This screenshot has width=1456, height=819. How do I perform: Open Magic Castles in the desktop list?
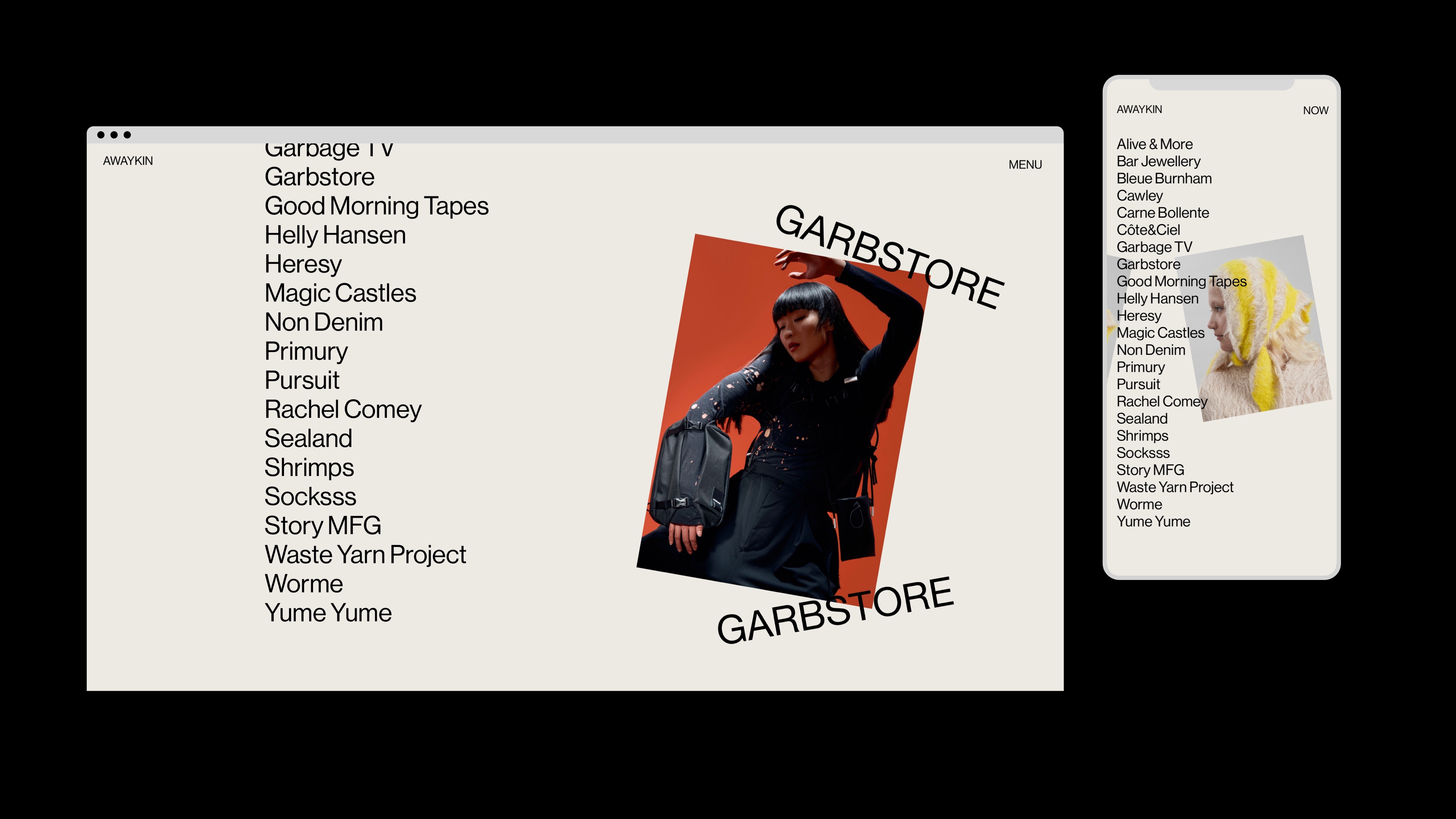(x=340, y=293)
